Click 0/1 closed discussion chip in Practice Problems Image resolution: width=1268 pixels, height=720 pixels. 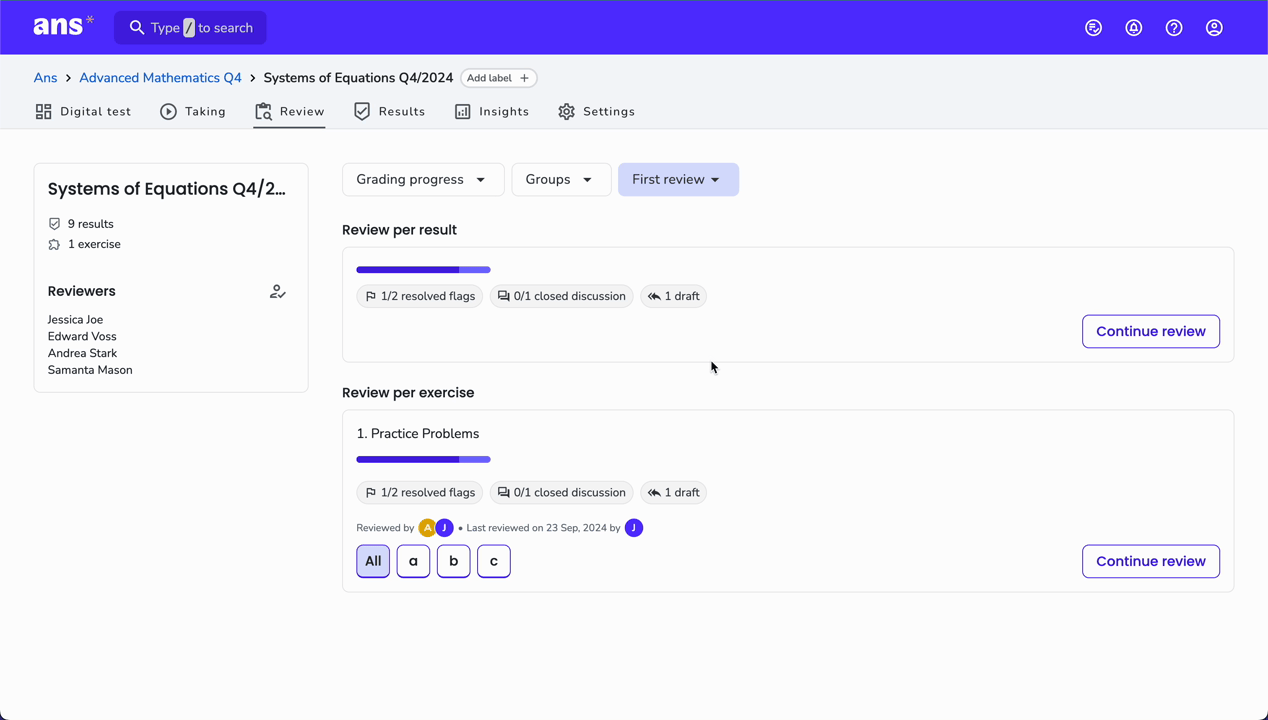(561, 492)
